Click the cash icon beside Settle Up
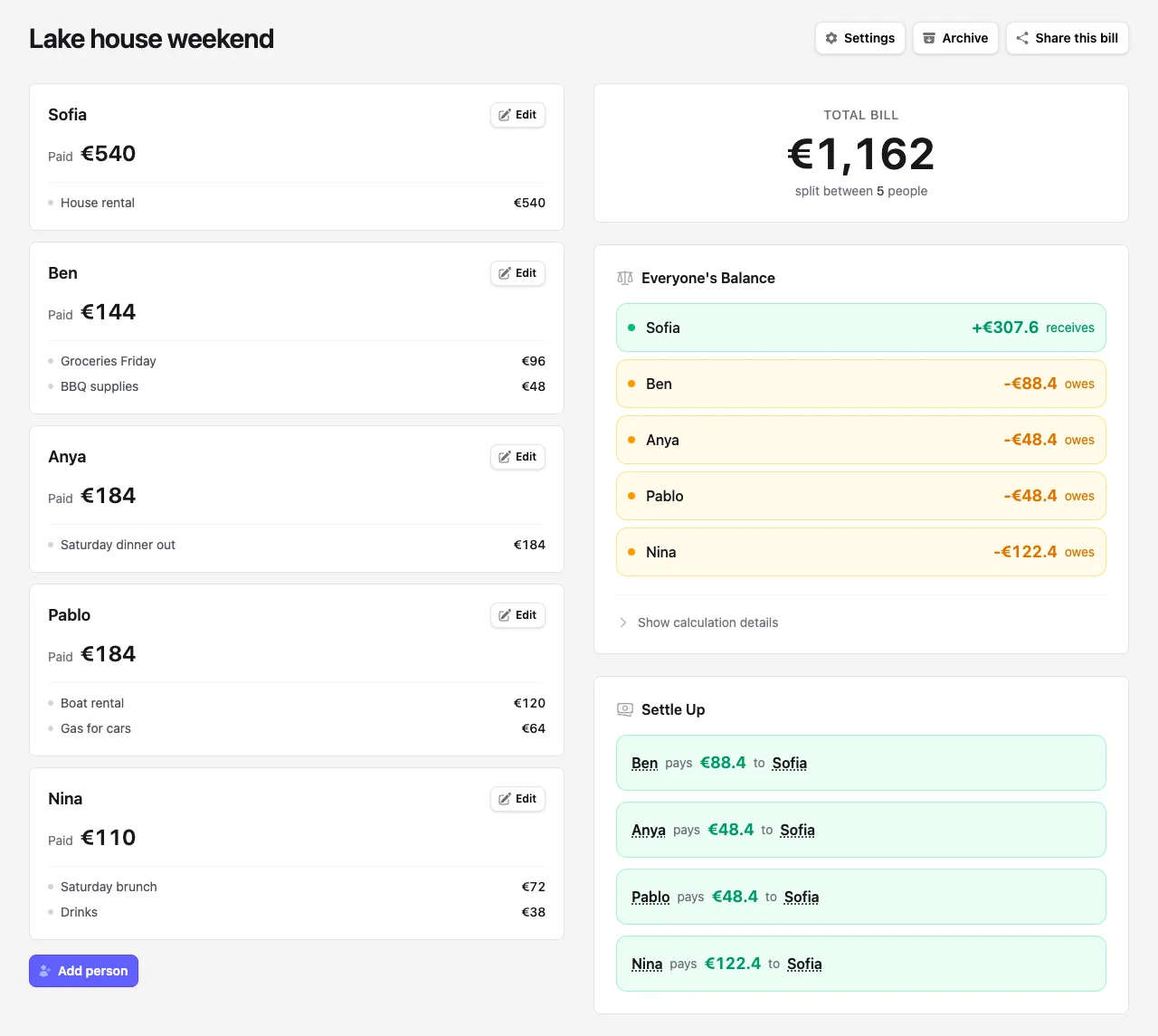Viewport: 1158px width, 1036px height. coord(625,709)
